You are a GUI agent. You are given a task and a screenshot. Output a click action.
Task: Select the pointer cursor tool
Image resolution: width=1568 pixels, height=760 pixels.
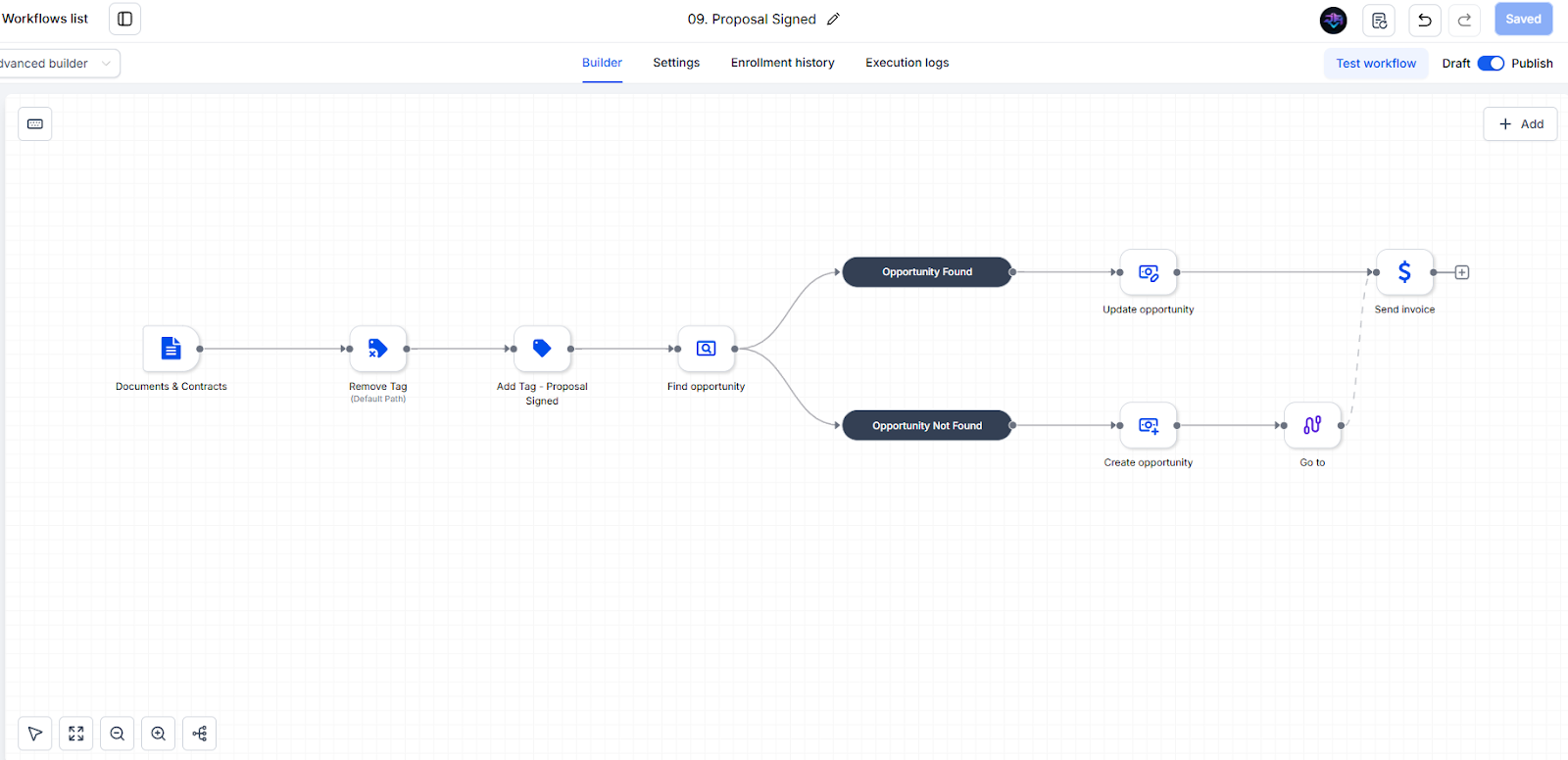[x=35, y=734]
